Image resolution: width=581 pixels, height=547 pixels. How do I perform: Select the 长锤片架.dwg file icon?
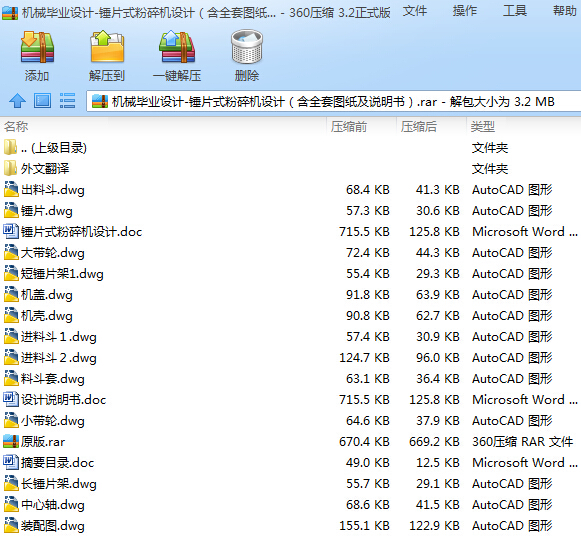coord(11,484)
